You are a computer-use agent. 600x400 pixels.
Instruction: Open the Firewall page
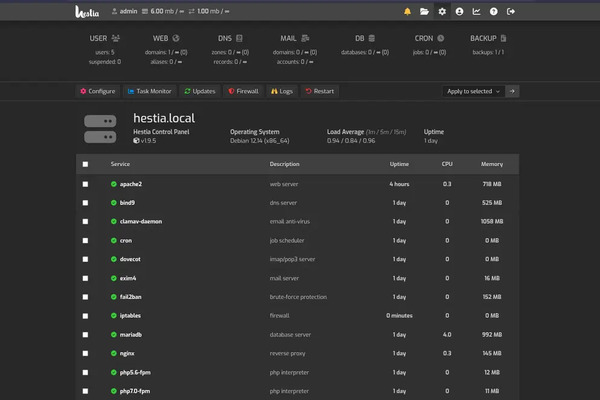coord(243,91)
